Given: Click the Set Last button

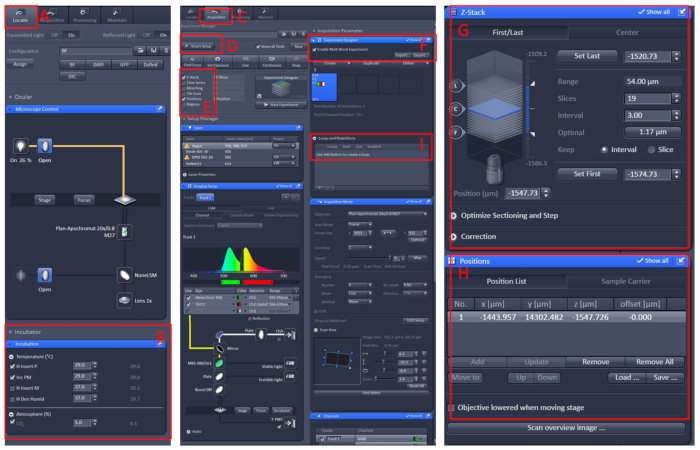Looking at the screenshot, I should (x=587, y=56).
